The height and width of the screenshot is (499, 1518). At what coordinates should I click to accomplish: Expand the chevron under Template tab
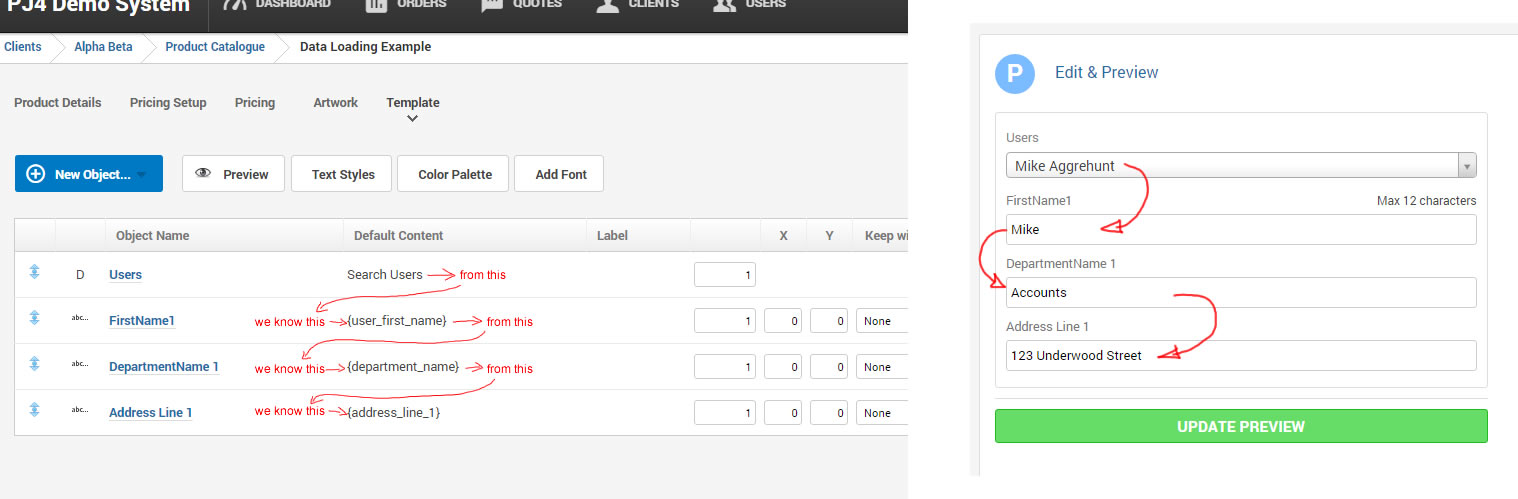[412, 119]
